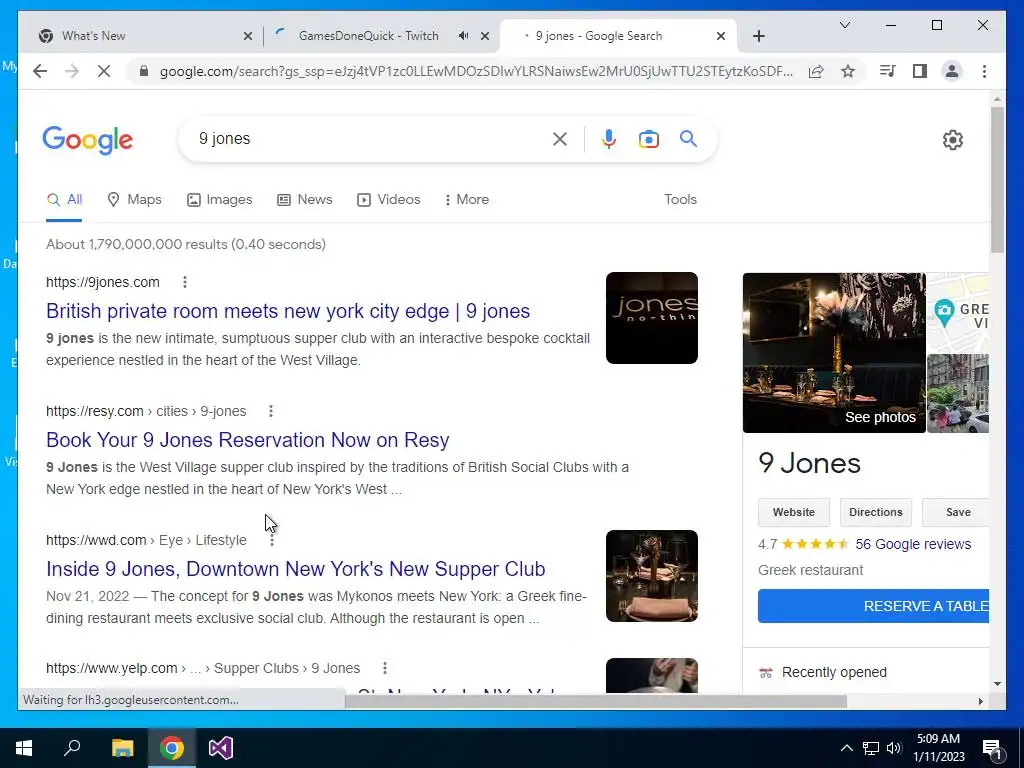Click inside the Google search box
Image resolution: width=1024 pixels, height=768 pixels.
click(372, 139)
